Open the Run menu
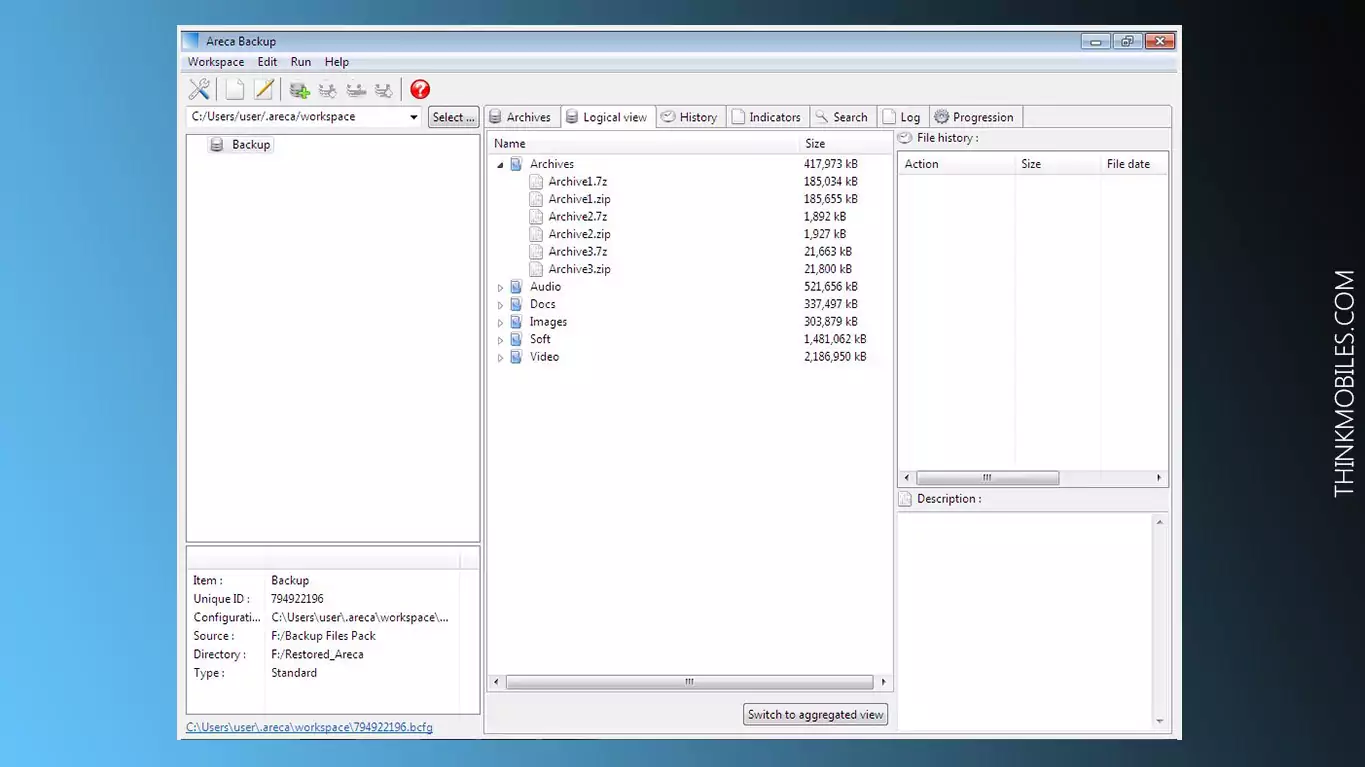Screen dimensions: 1365x767 pyautogui.click(x=300, y=62)
